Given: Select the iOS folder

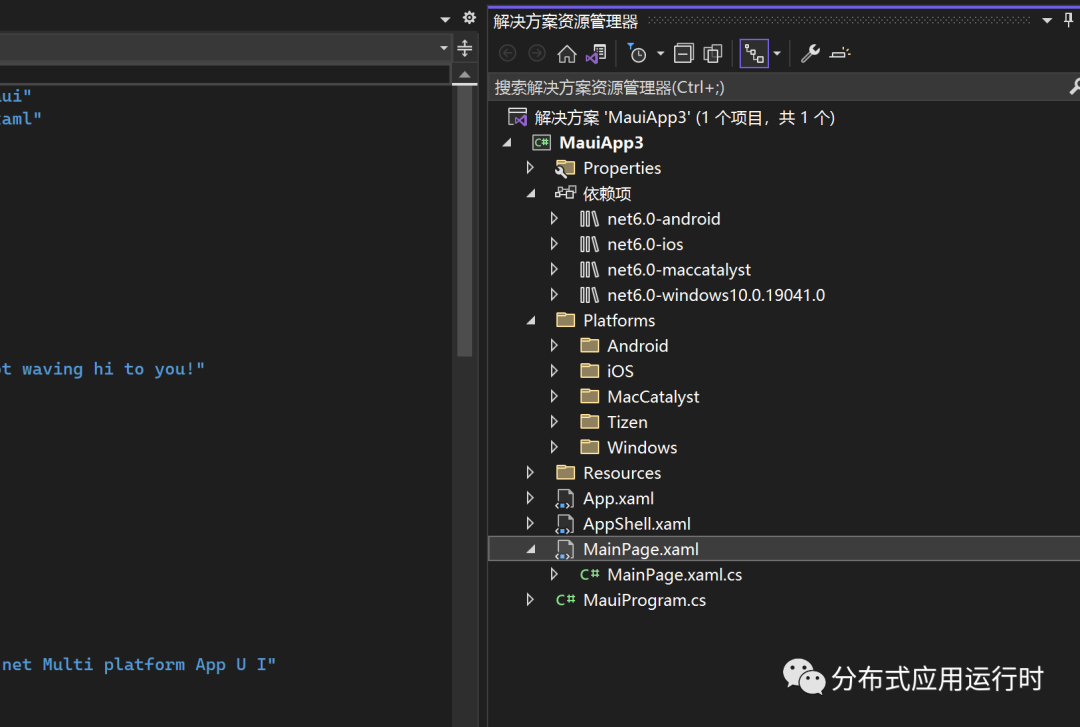Looking at the screenshot, I should [620, 371].
